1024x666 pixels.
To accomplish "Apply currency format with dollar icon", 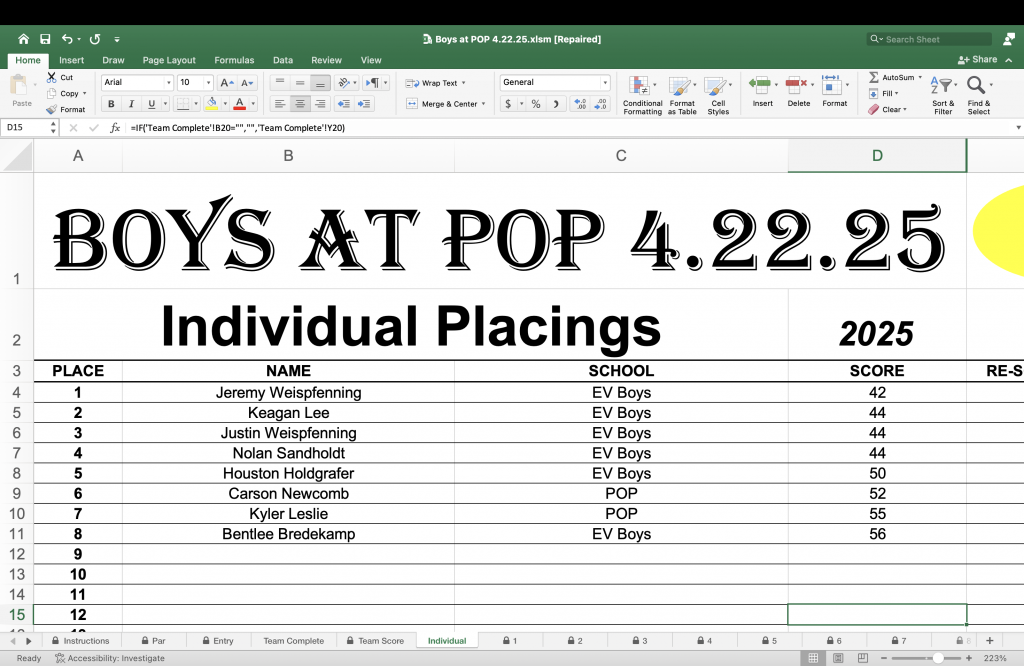I will [508, 104].
